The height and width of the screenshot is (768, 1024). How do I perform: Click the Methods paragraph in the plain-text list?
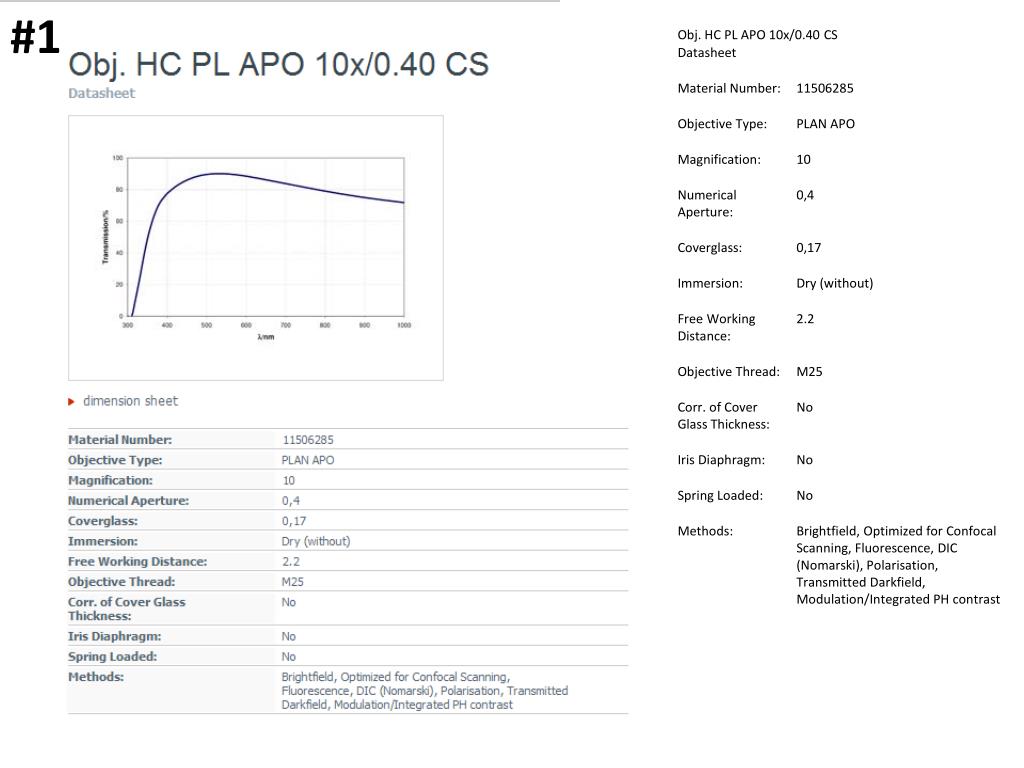click(x=898, y=565)
